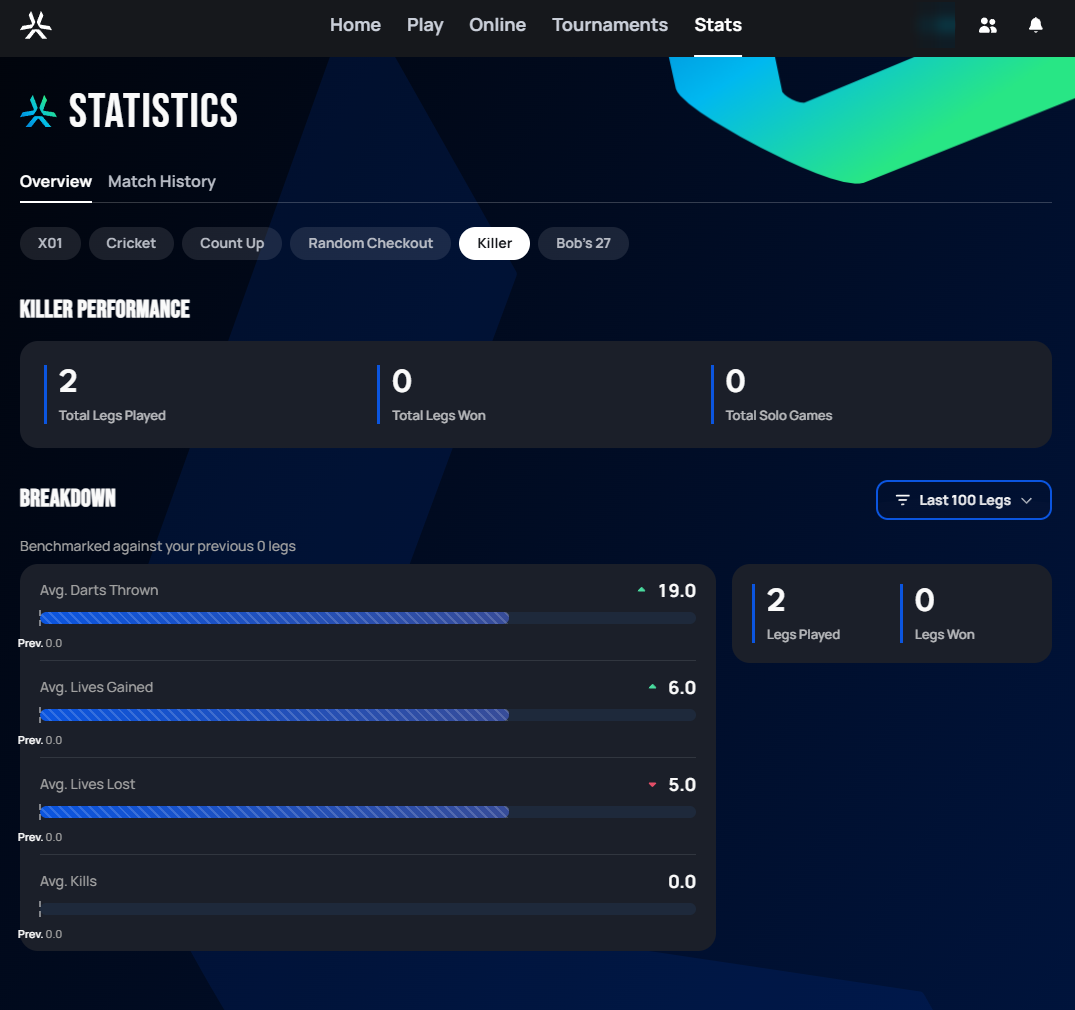Click Prev. 0.0 under Avg. Lives Gained
The height and width of the screenshot is (1010, 1075).
tap(40, 741)
